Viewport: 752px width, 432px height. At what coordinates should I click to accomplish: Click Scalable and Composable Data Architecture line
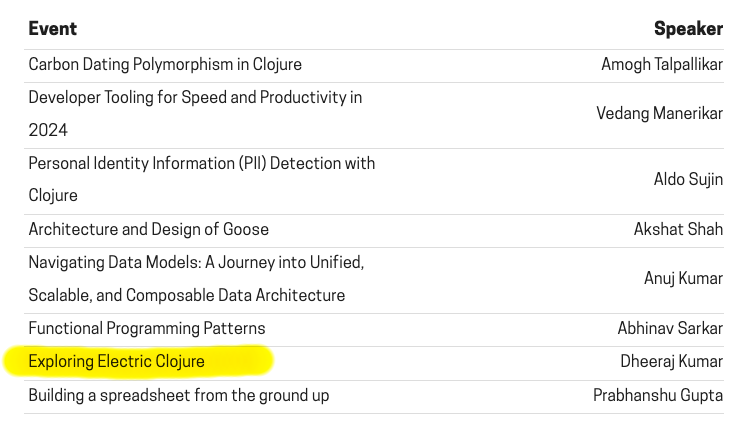click(x=186, y=295)
